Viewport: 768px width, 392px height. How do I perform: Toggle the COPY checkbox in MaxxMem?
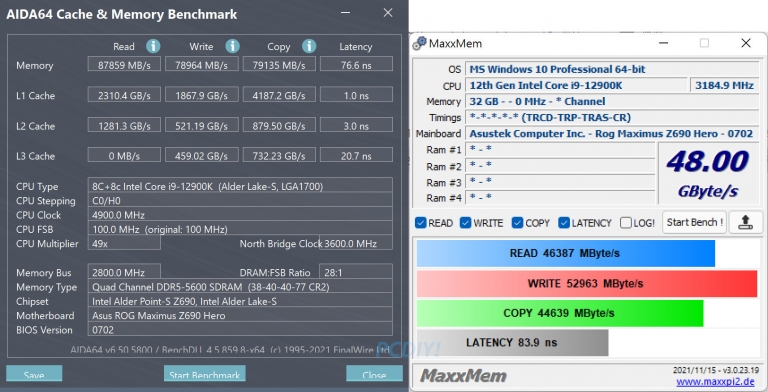[x=517, y=223]
